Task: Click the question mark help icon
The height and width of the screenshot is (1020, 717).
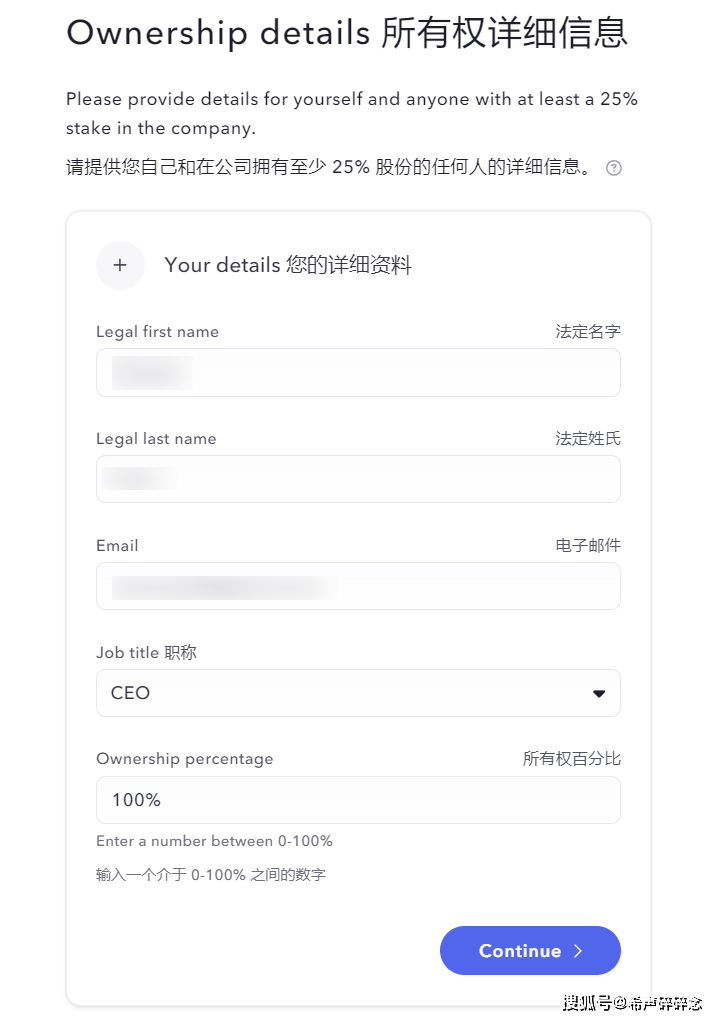Action: tap(614, 168)
